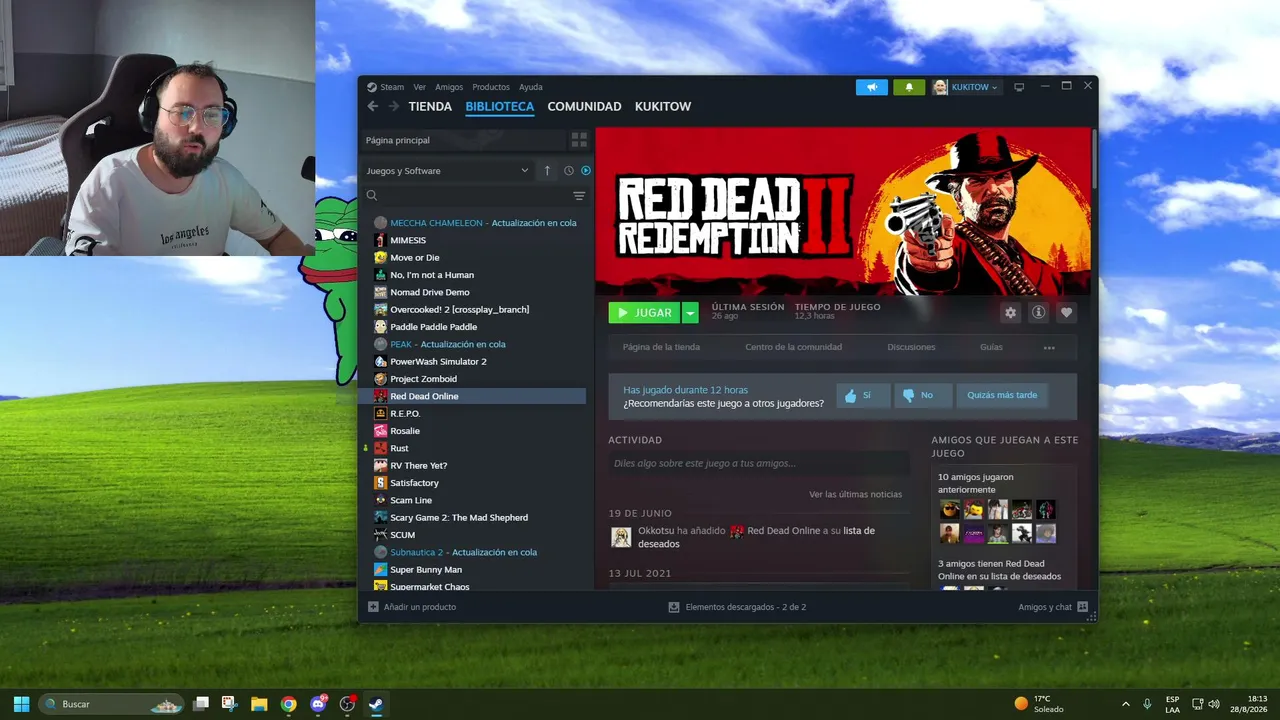Go forward with the right navigation arrow

point(394,106)
